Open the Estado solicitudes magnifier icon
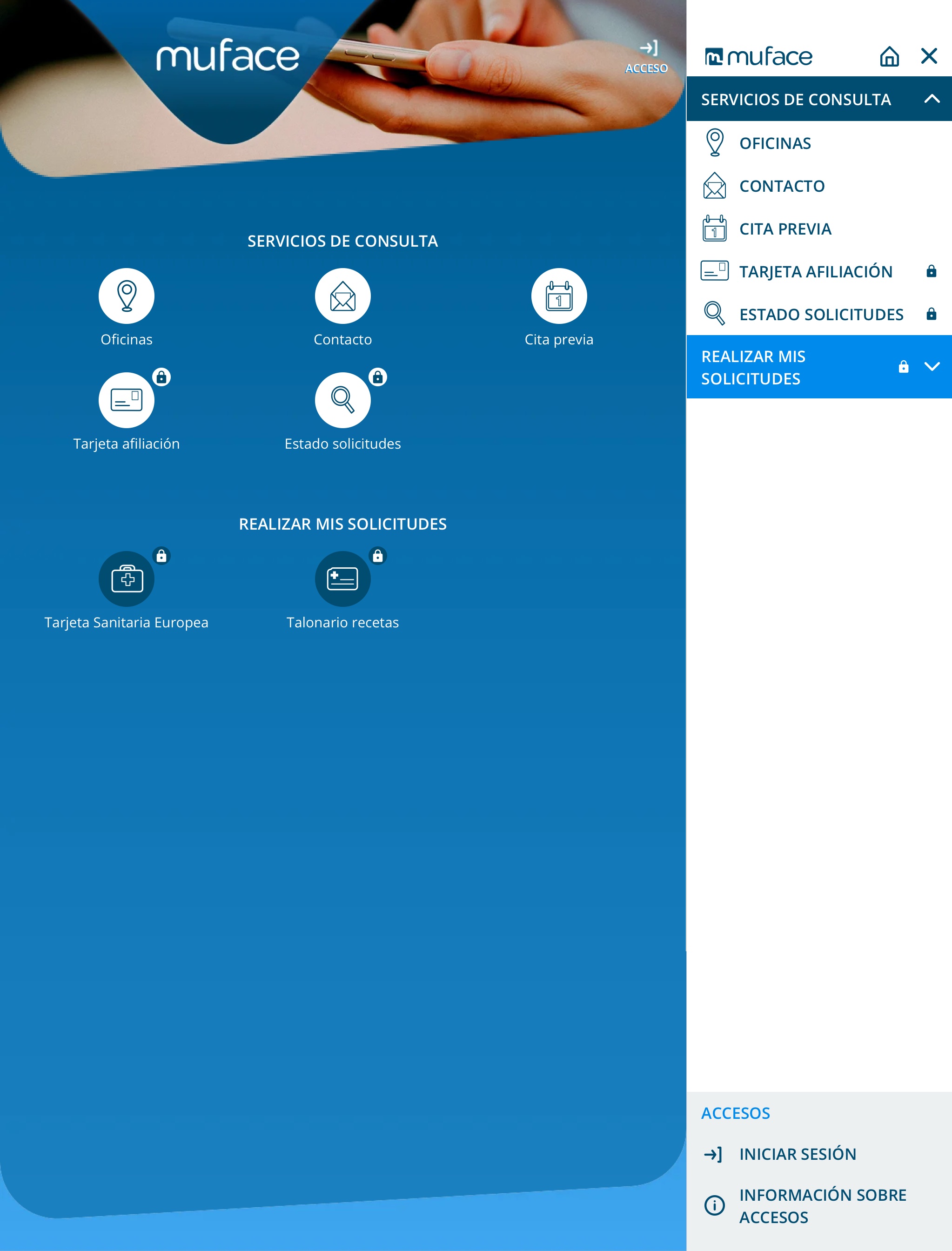 pyautogui.click(x=342, y=400)
